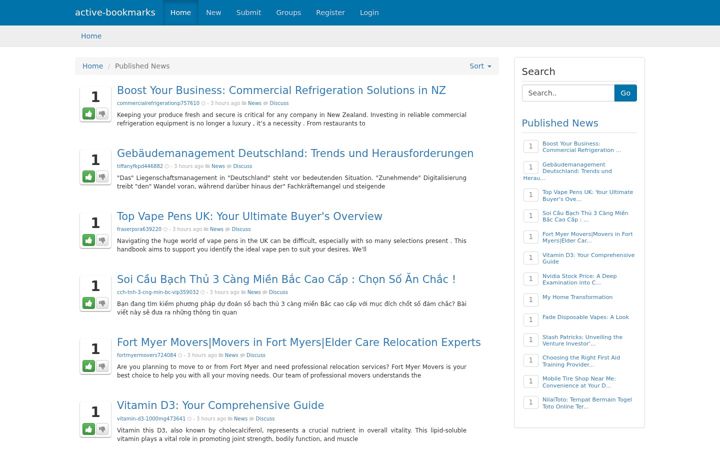Screen dimensions: 720x450
Task: Upvote the Fort Myer Movers post
Action: (89, 366)
